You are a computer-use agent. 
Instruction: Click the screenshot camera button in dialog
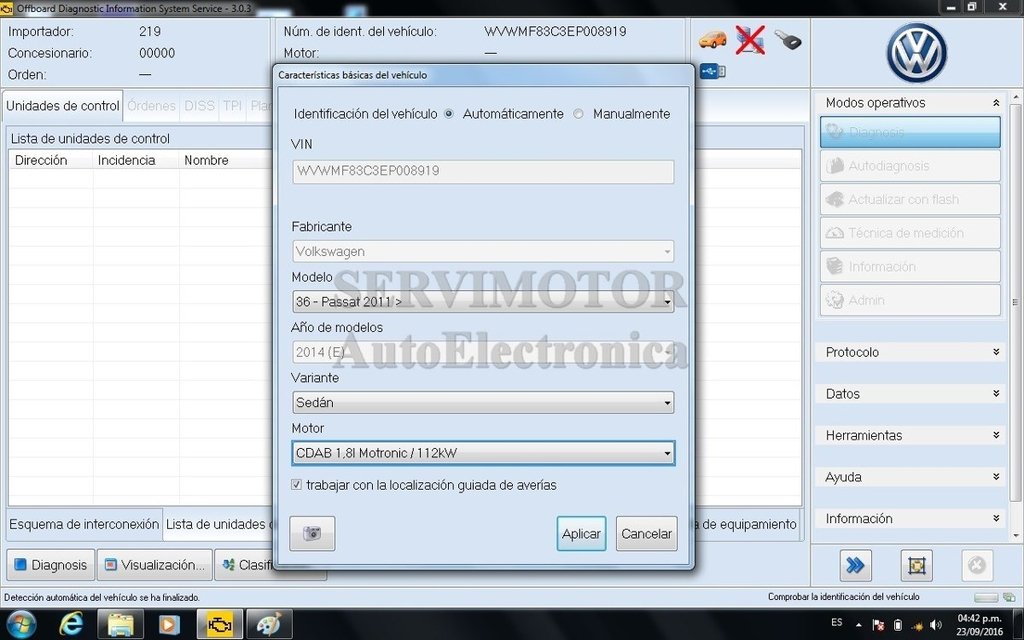pos(312,534)
